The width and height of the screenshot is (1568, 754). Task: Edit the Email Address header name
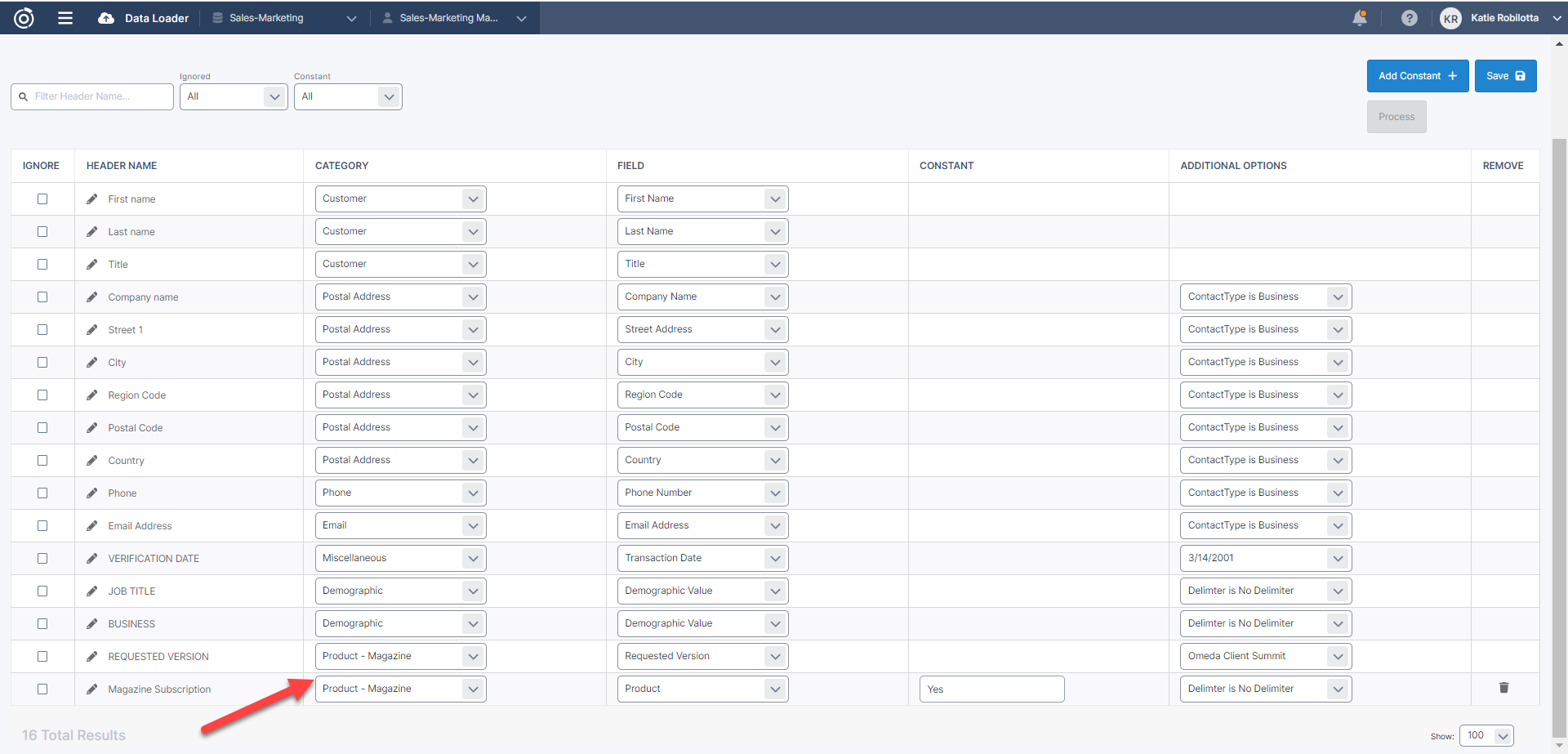pyautogui.click(x=92, y=526)
